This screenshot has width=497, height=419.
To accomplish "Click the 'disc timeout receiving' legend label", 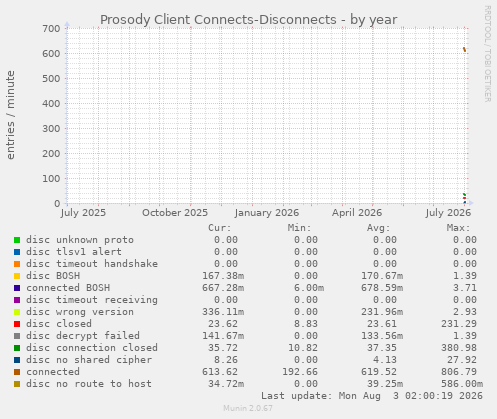I will click(x=92, y=300).
